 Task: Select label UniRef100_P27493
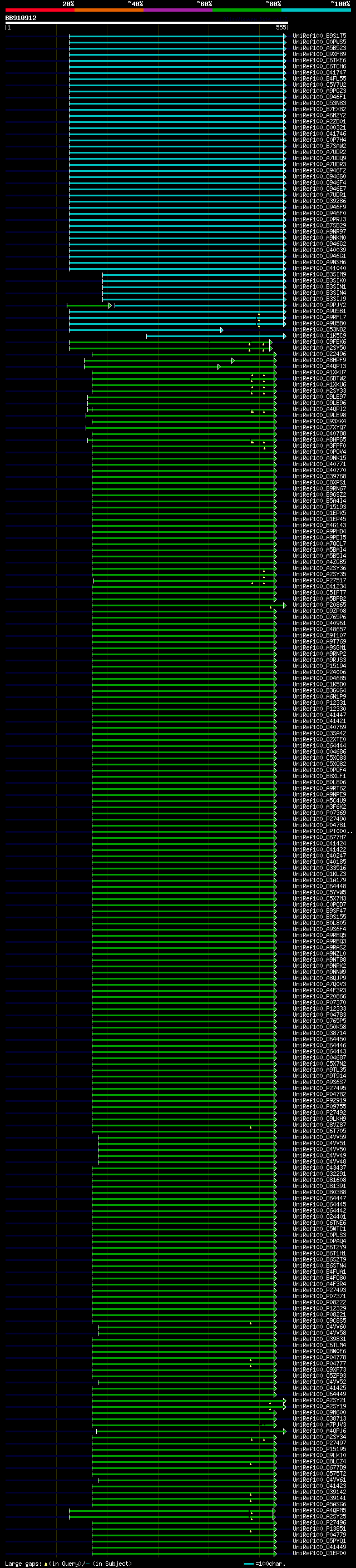click(319, 1290)
